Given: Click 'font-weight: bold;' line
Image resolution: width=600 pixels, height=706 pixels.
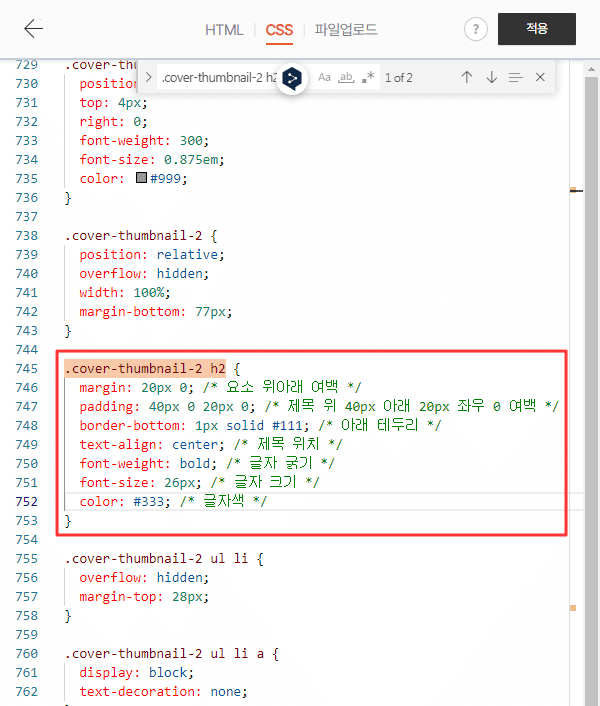Looking at the screenshot, I should point(148,463).
